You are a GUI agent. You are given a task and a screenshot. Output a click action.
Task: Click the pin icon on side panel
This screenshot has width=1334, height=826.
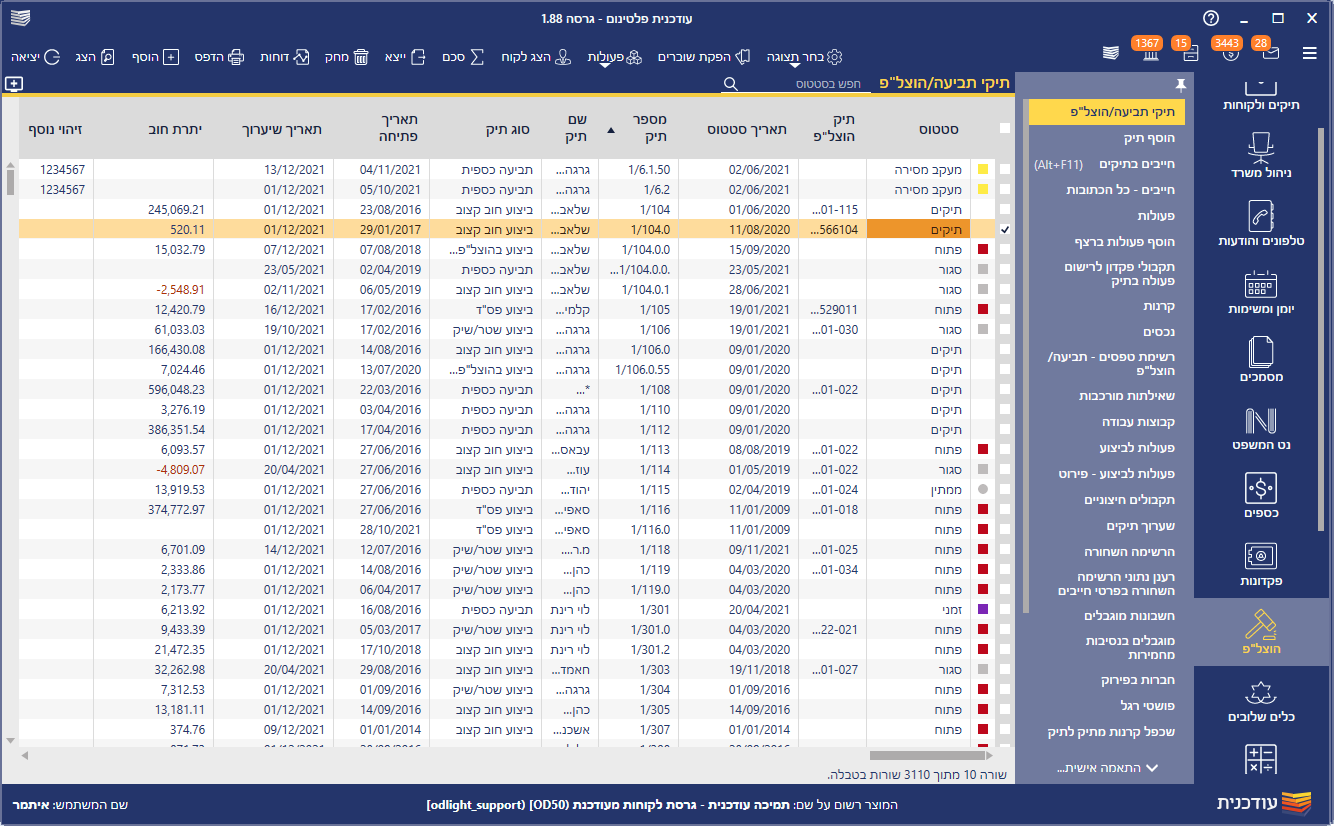click(1180, 84)
